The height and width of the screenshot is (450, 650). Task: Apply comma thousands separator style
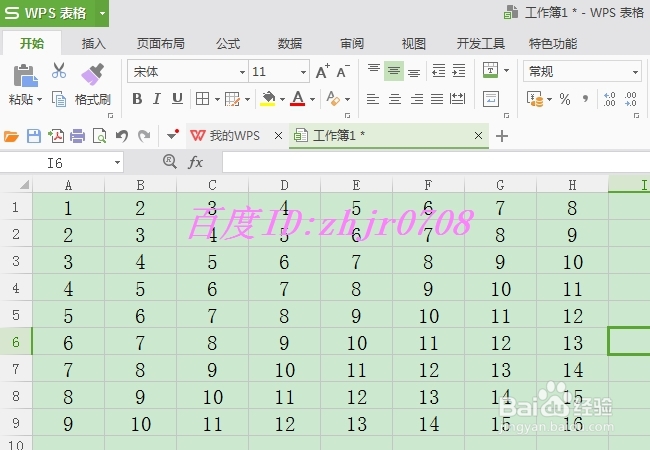585,99
